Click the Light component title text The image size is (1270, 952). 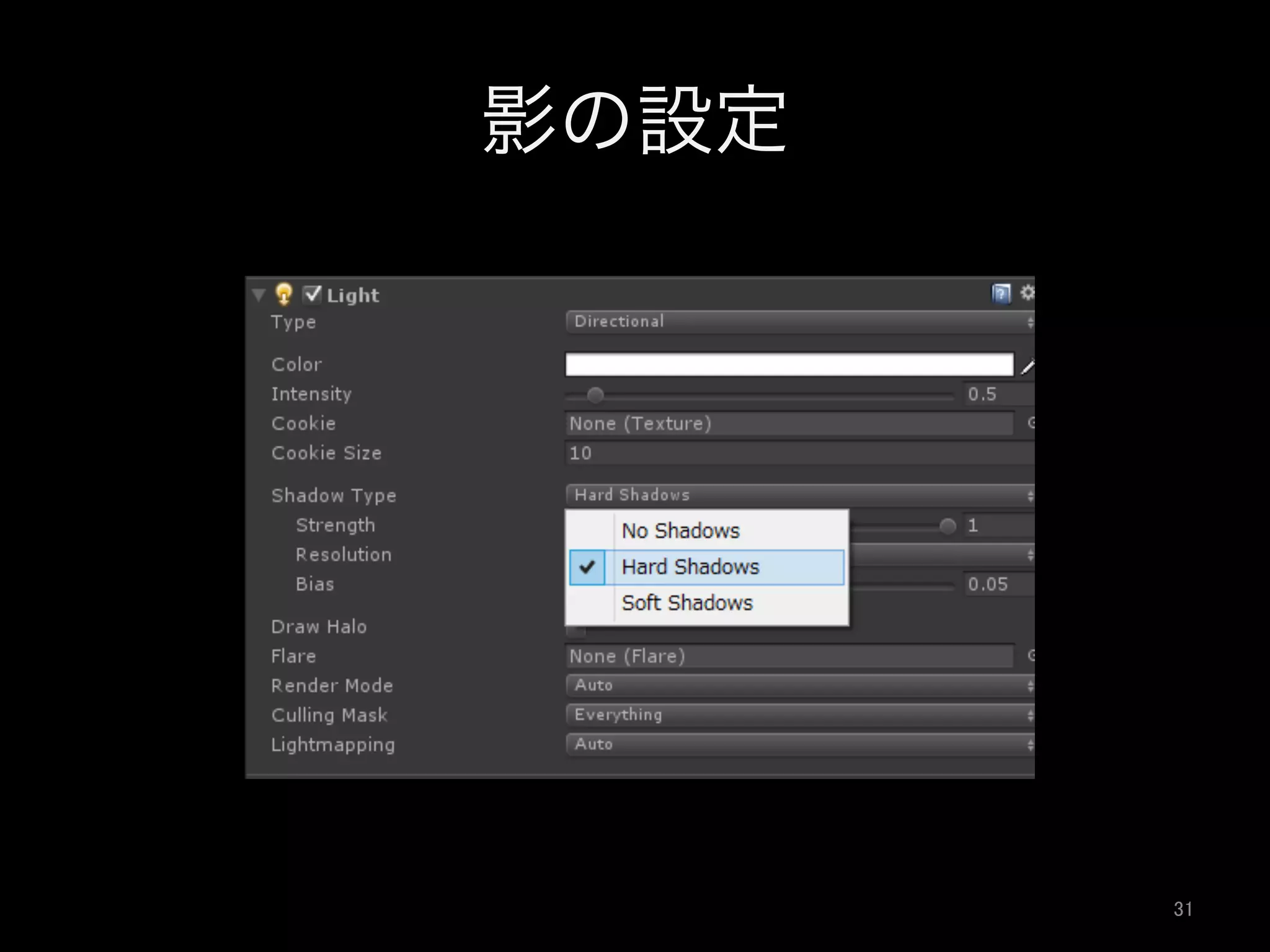pyautogui.click(x=353, y=296)
